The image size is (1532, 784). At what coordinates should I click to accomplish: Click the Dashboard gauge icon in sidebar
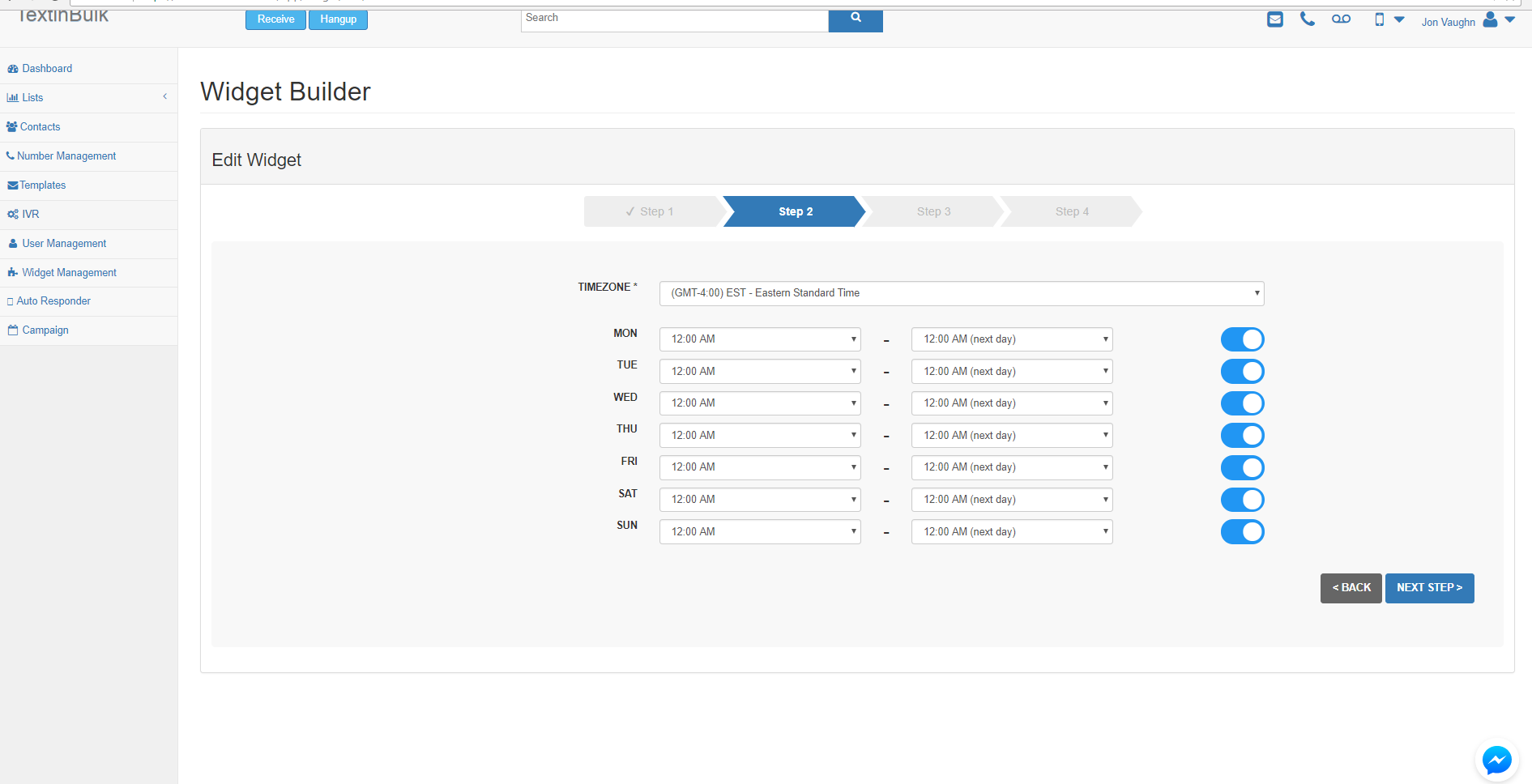click(x=13, y=69)
